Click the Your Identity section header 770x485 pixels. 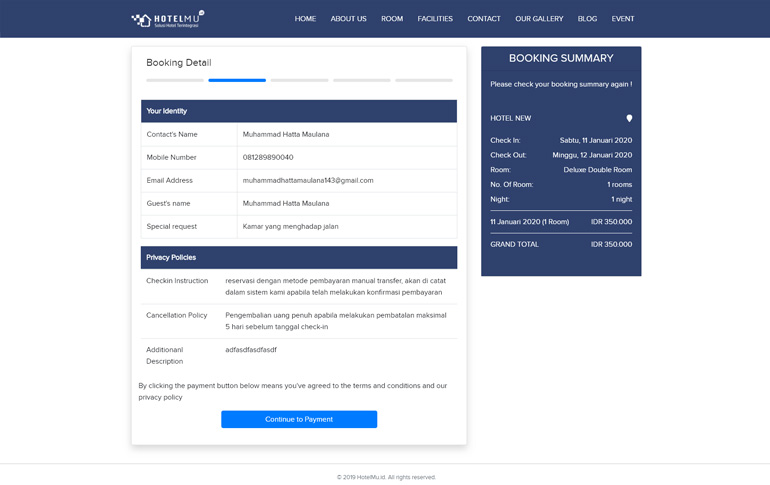[x=298, y=111]
